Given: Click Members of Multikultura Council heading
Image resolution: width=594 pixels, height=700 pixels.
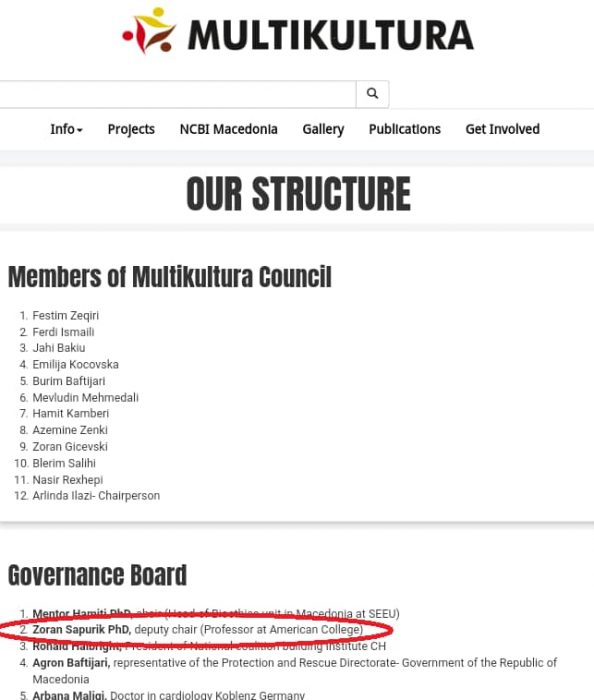Looking at the screenshot, I should [x=170, y=277].
